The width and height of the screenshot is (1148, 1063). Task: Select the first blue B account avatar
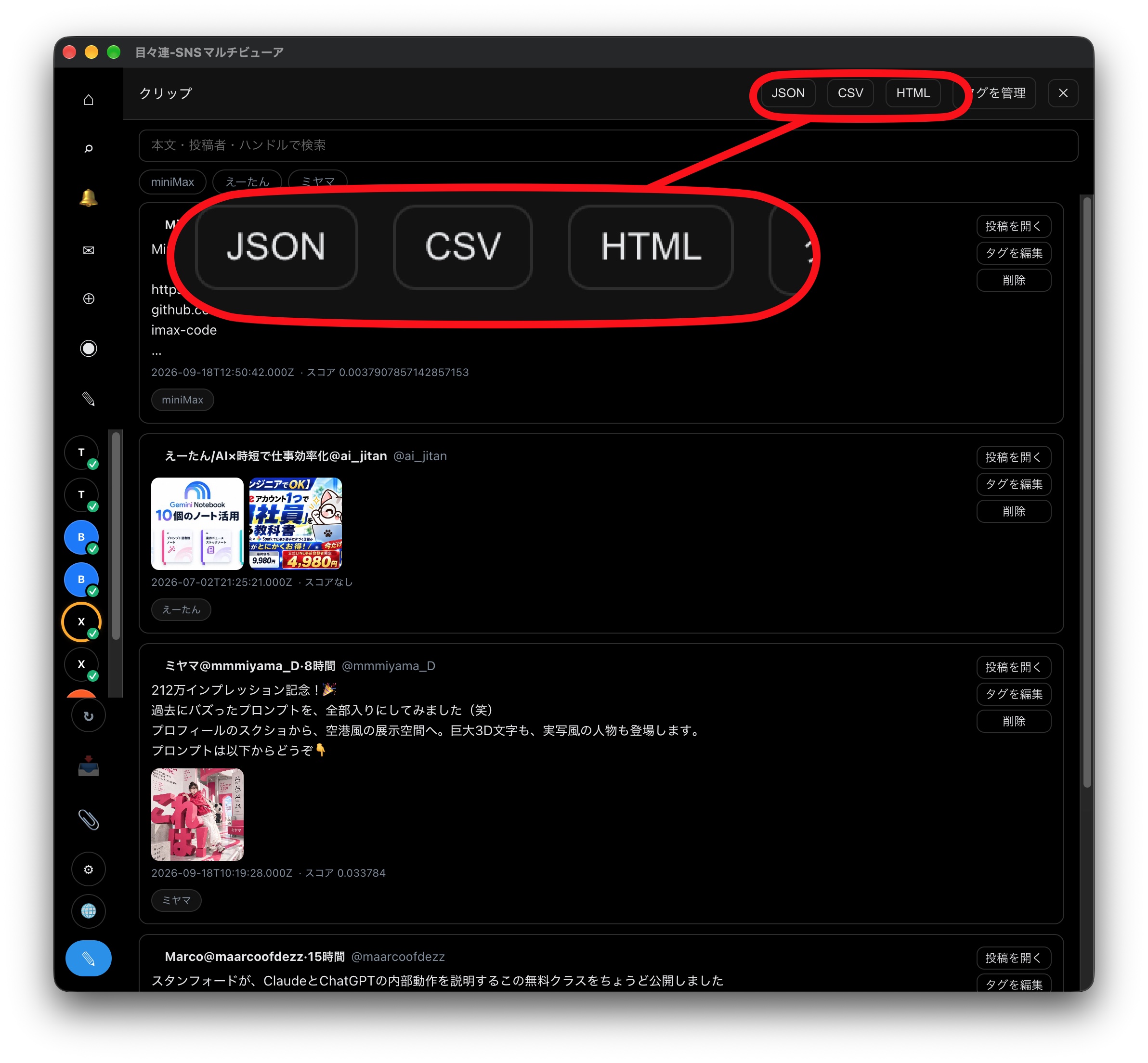point(81,537)
